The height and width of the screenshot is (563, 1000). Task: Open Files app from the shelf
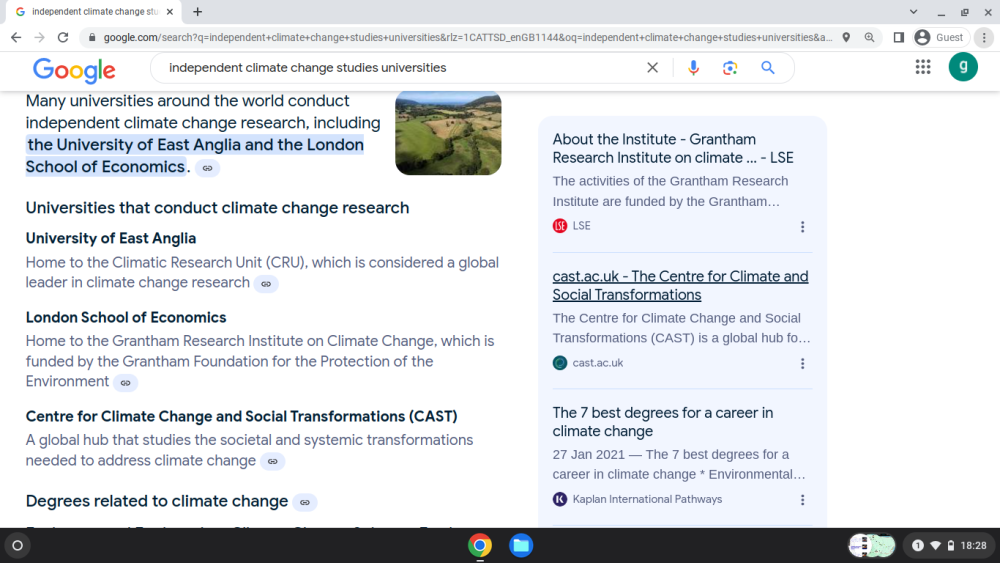coord(521,546)
